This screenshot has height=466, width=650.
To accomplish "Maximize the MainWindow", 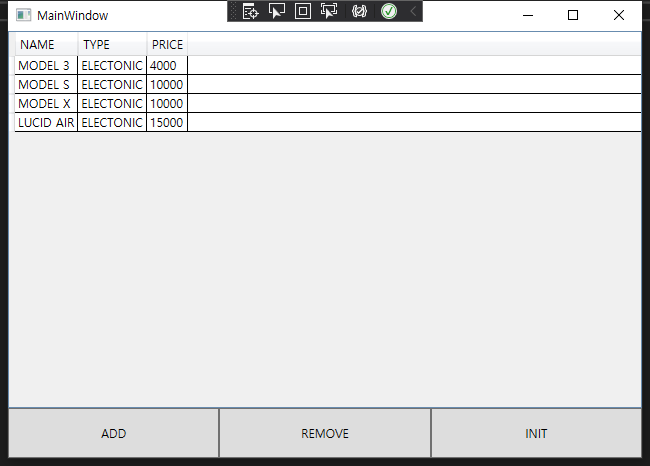I will 573,15.
